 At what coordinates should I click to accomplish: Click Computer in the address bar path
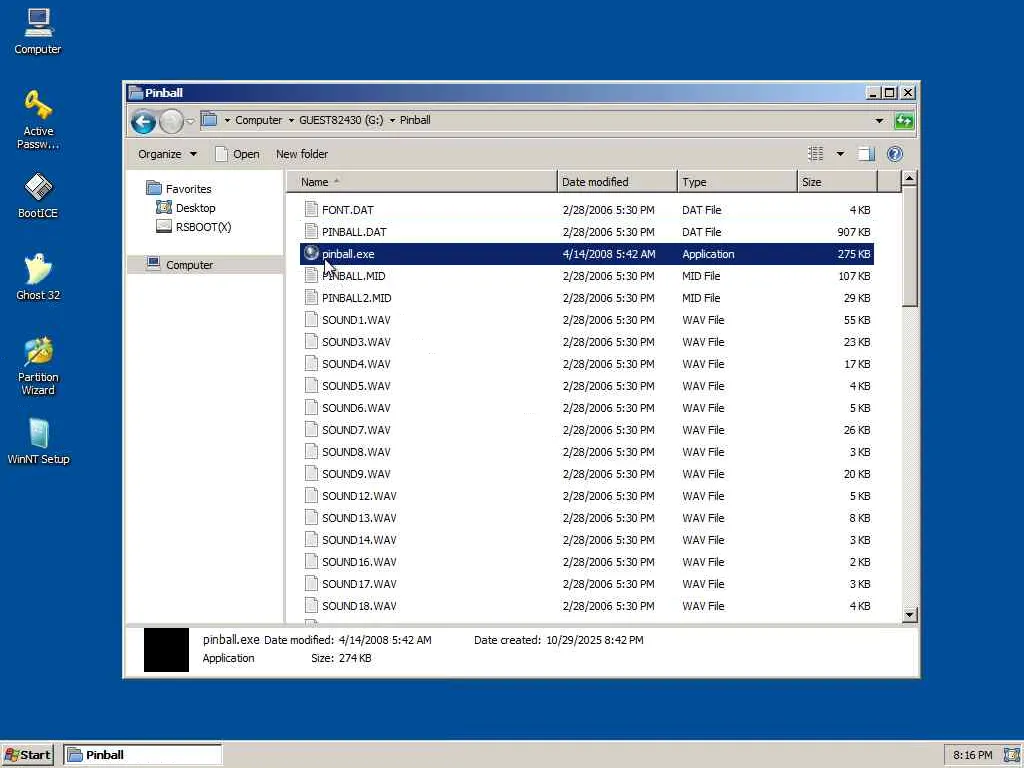(259, 120)
